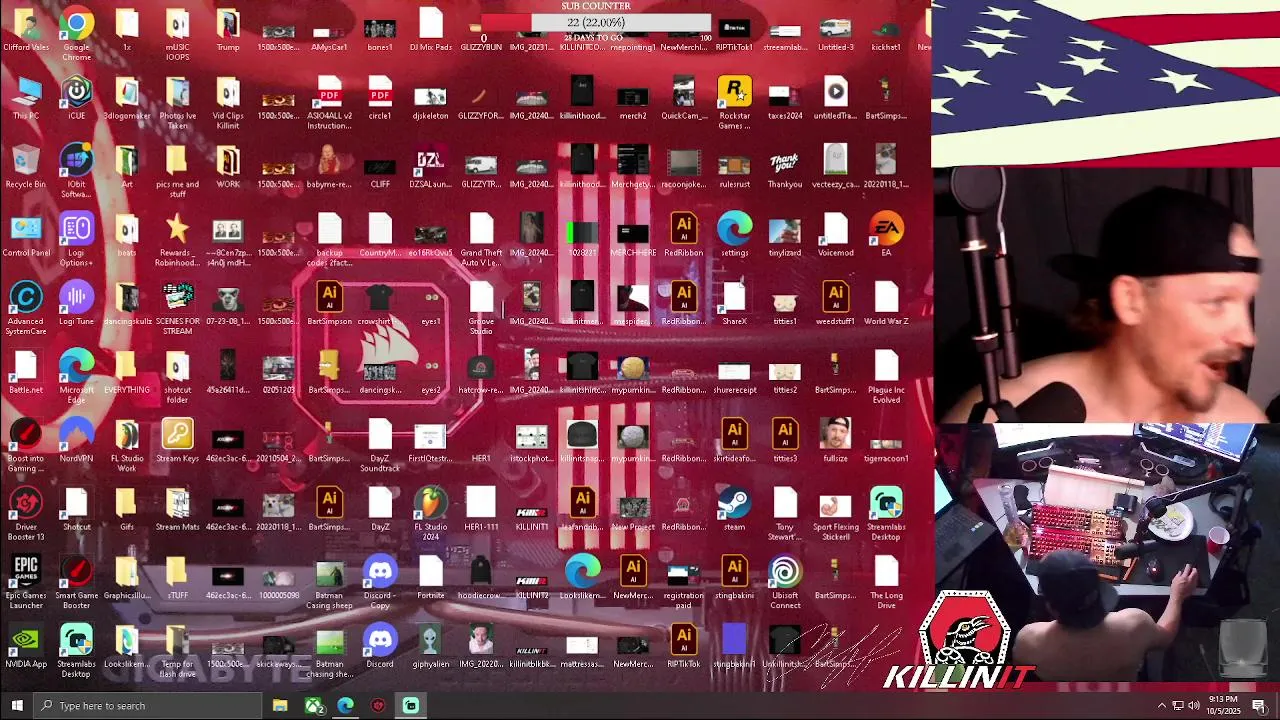Click the taskbar search box

click(147, 706)
